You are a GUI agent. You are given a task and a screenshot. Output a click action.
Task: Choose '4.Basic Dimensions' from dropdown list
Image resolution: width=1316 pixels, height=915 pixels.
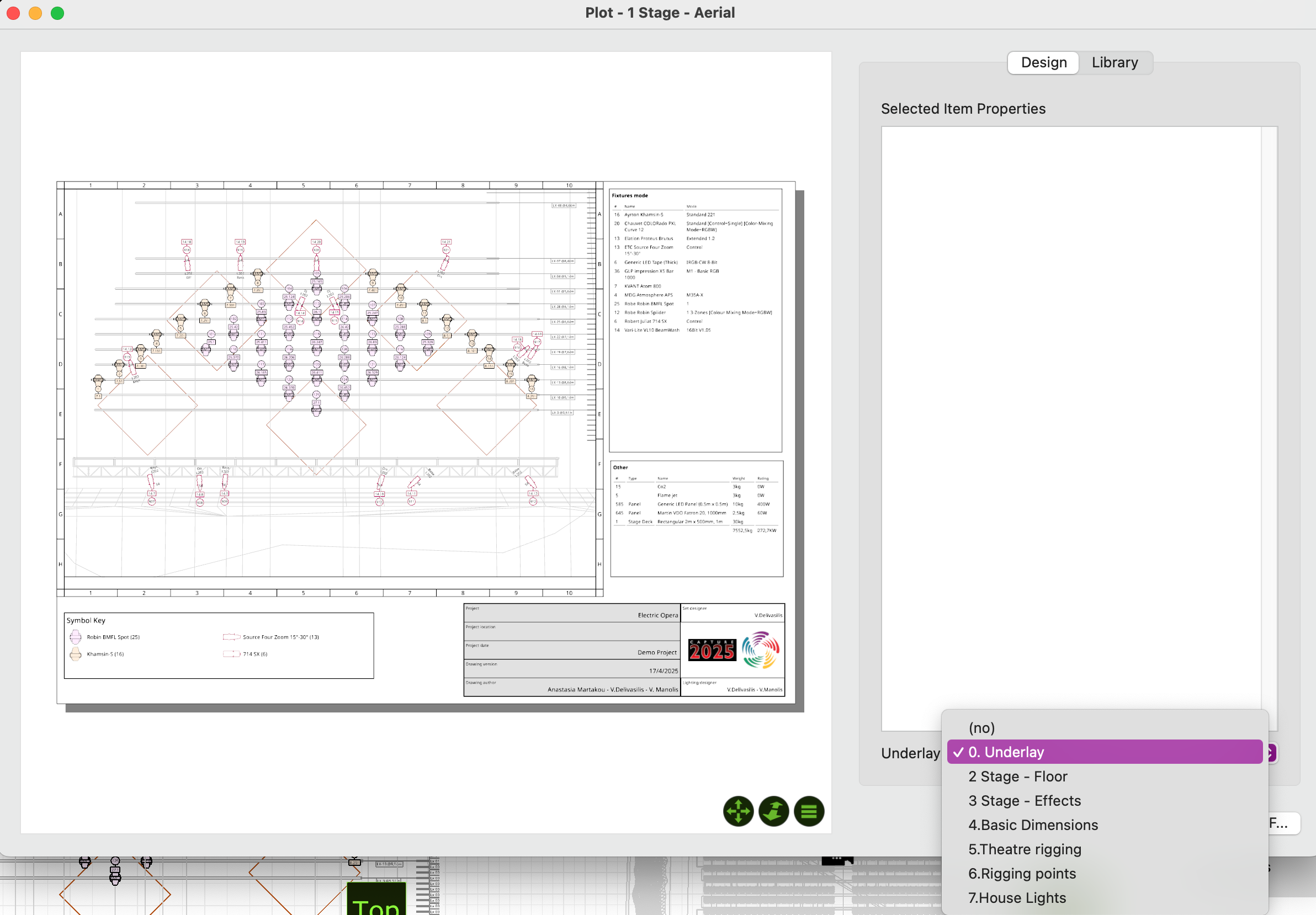coord(1033,825)
